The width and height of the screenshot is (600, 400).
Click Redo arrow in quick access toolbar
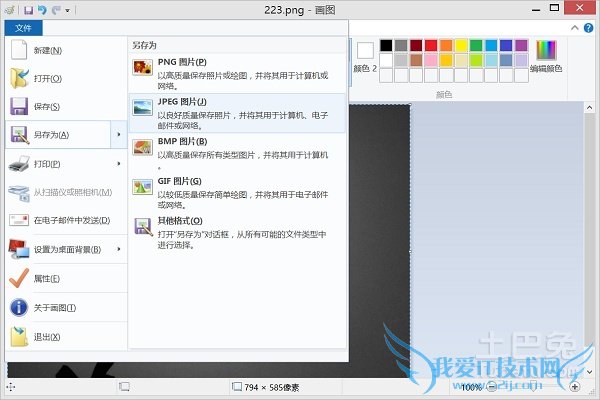56,10
